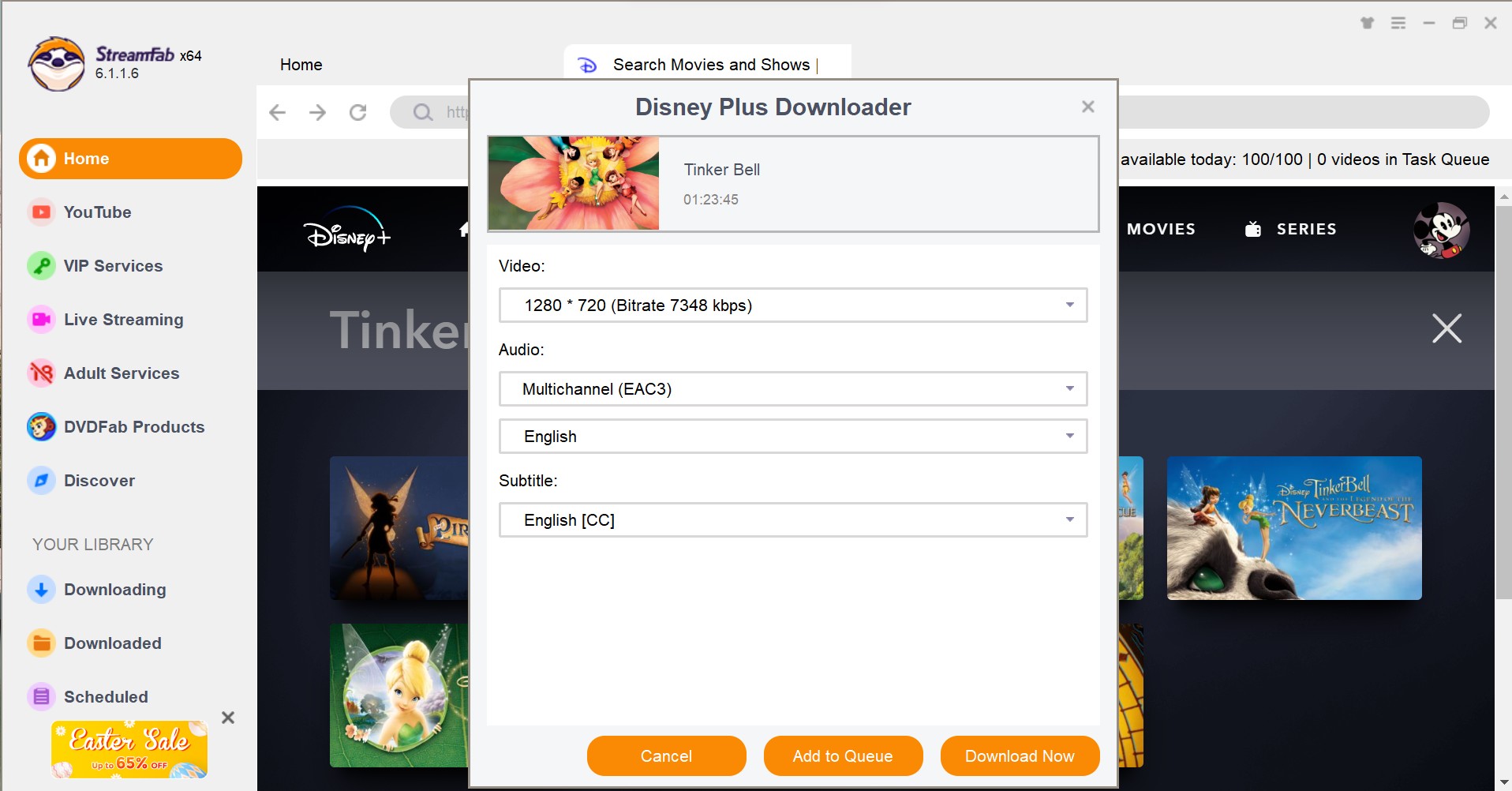Click the address bar search icon
Viewport: 1512px width, 791px height.
423,113
